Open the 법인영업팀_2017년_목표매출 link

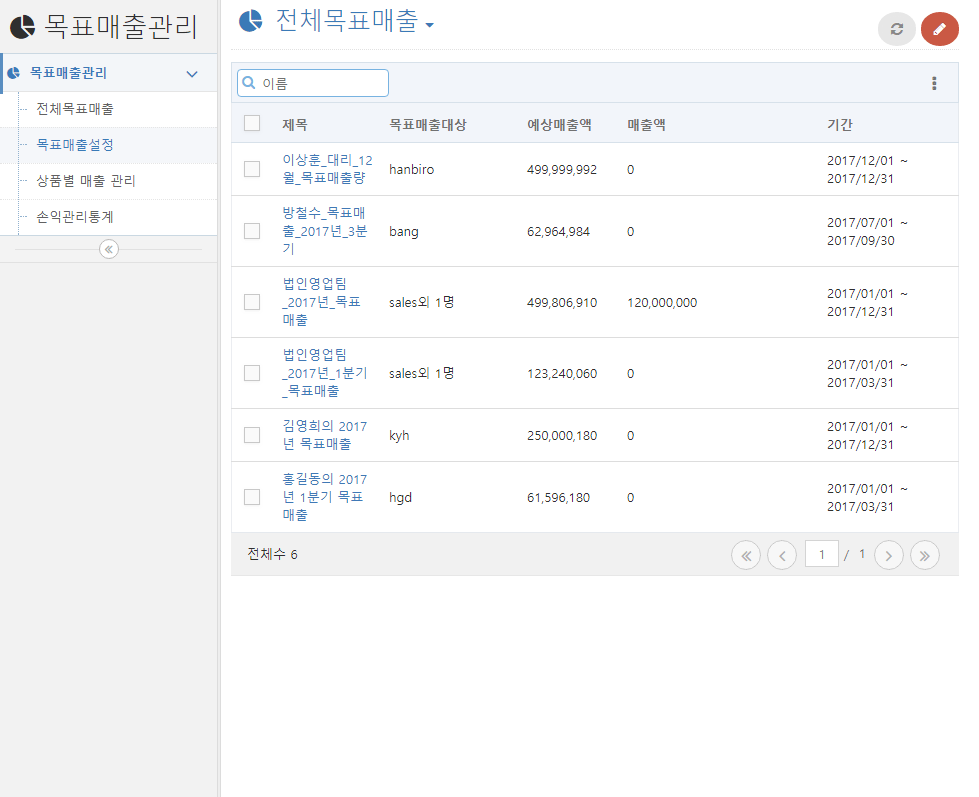pyautogui.click(x=322, y=302)
